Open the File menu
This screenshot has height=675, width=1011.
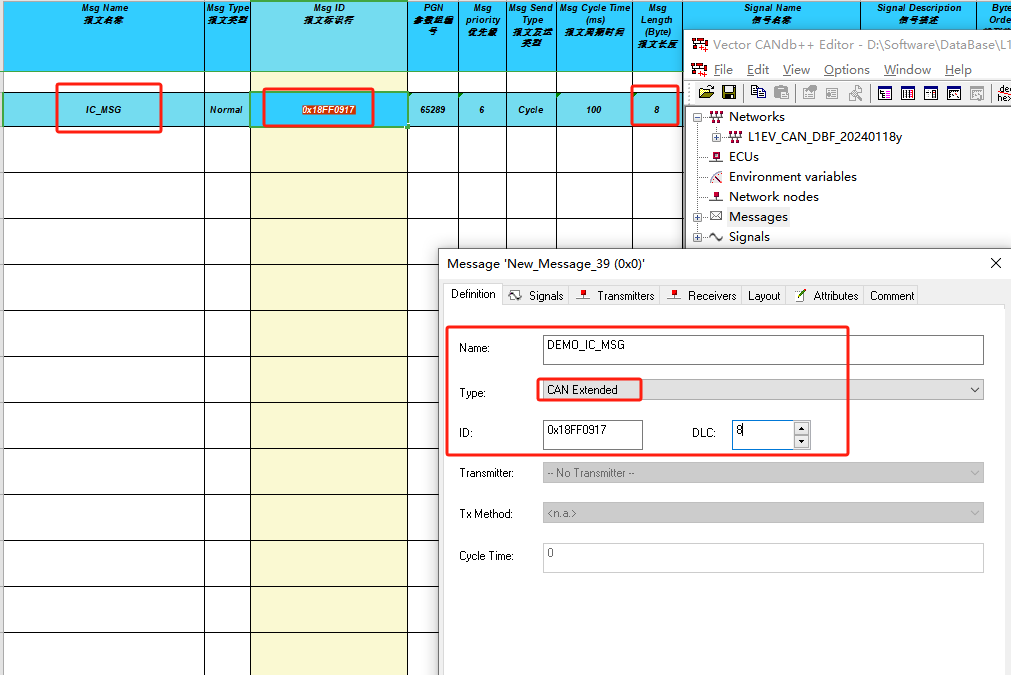(723, 70)
